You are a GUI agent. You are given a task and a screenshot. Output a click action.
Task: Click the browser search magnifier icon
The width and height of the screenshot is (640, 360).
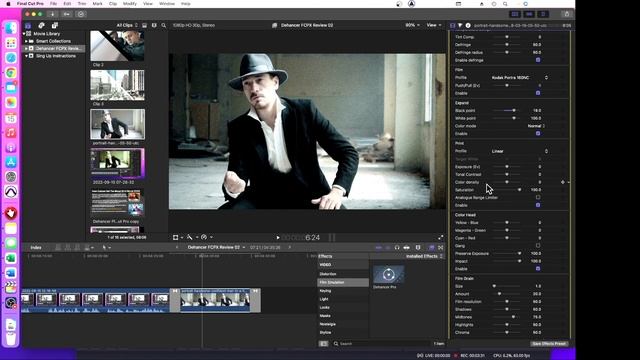(164, 25)
